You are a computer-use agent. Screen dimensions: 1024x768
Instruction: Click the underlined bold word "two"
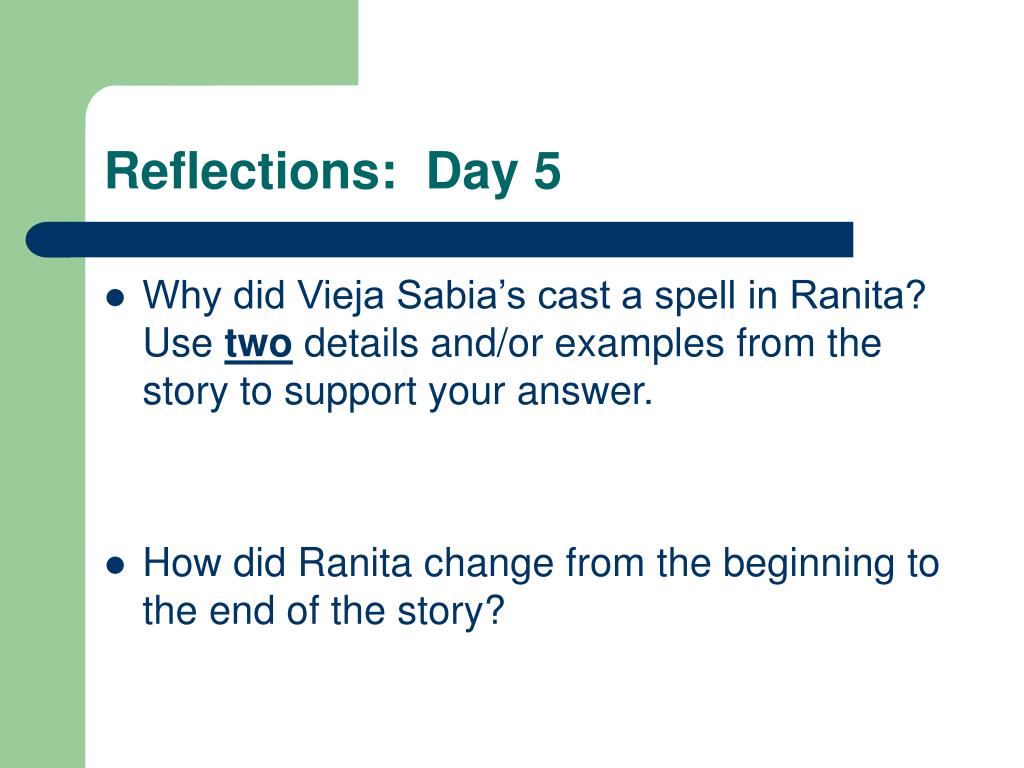258,344
